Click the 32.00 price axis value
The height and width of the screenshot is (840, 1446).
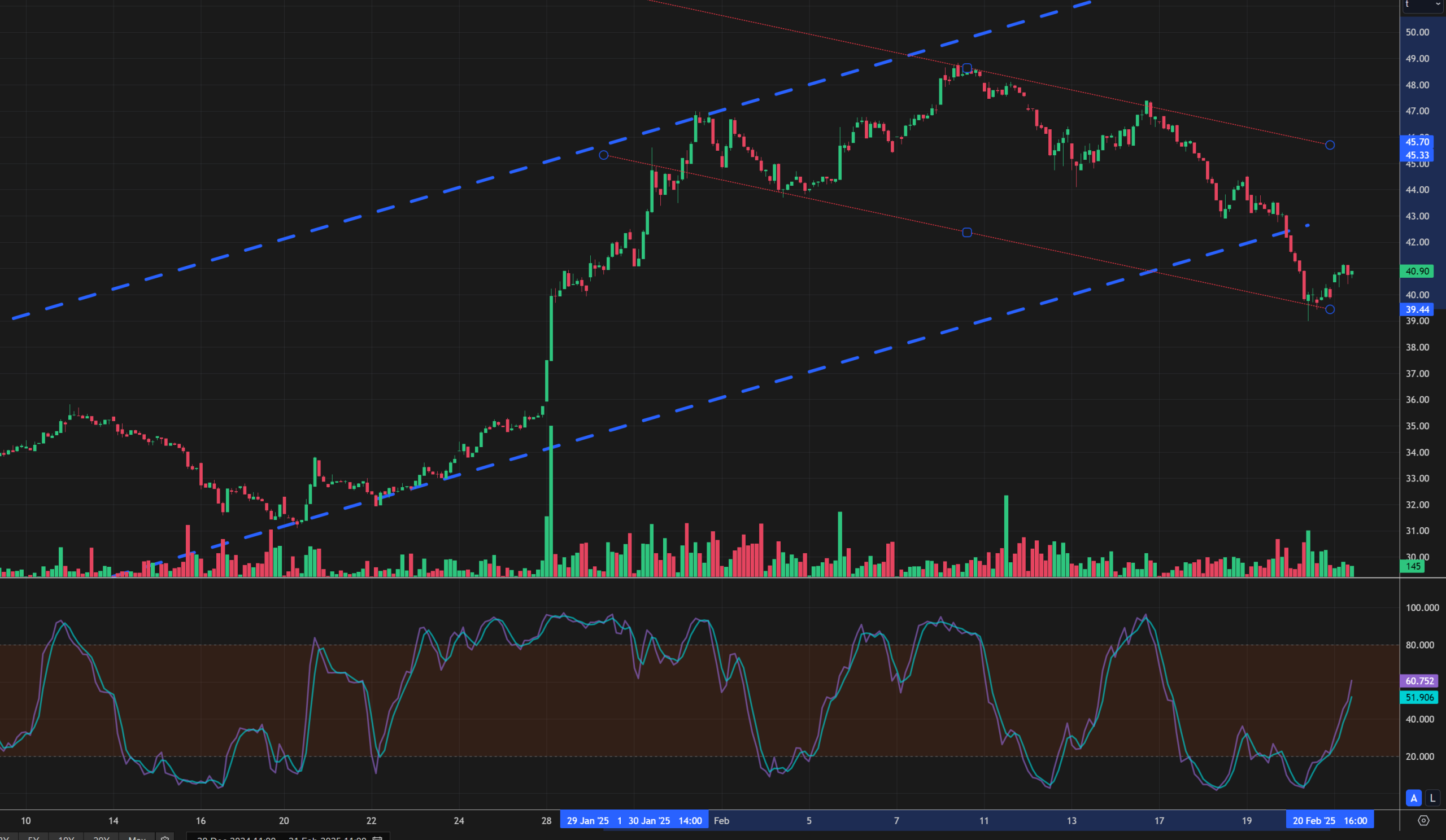[x=1417, y=505]
